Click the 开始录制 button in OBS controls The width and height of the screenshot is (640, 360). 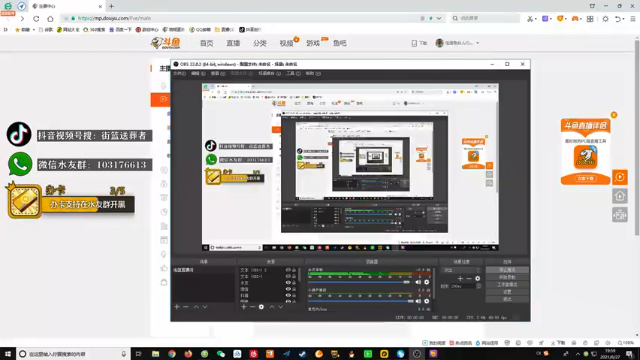tap(507, 277)
